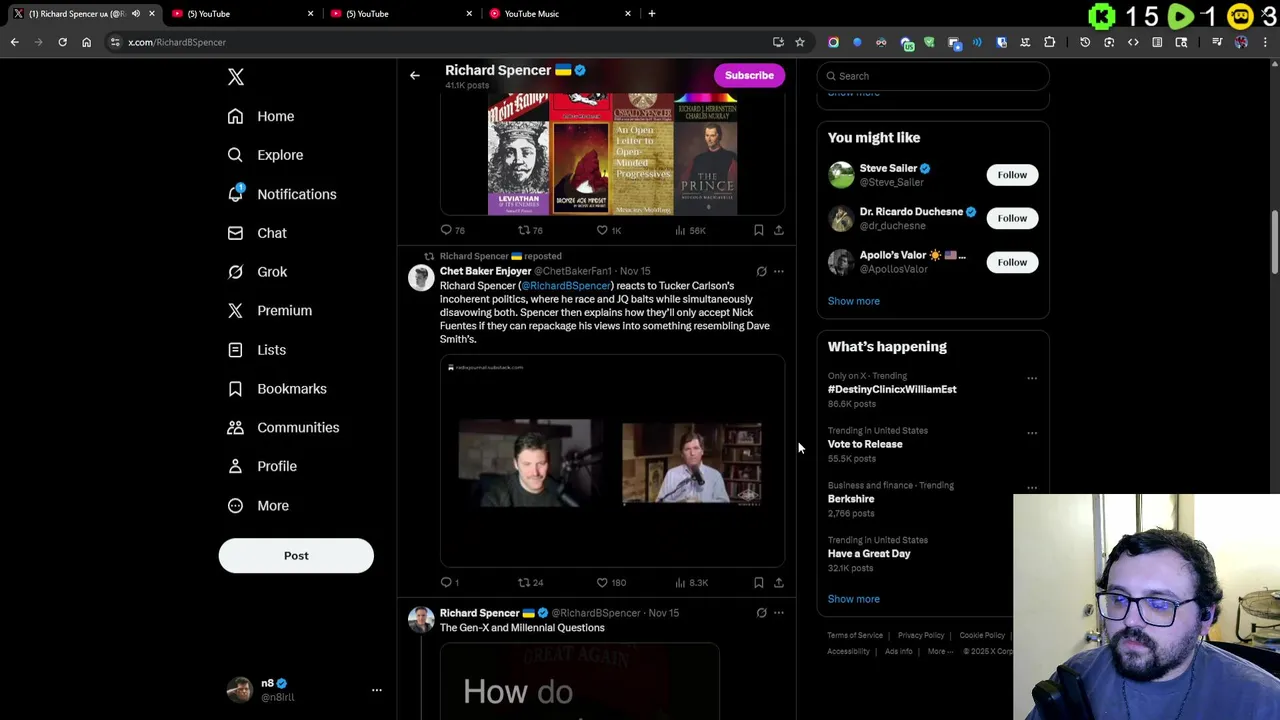Screen dimensions: 1280x720
Task: Click the X logo in sidebar
Action: [236, 77]
